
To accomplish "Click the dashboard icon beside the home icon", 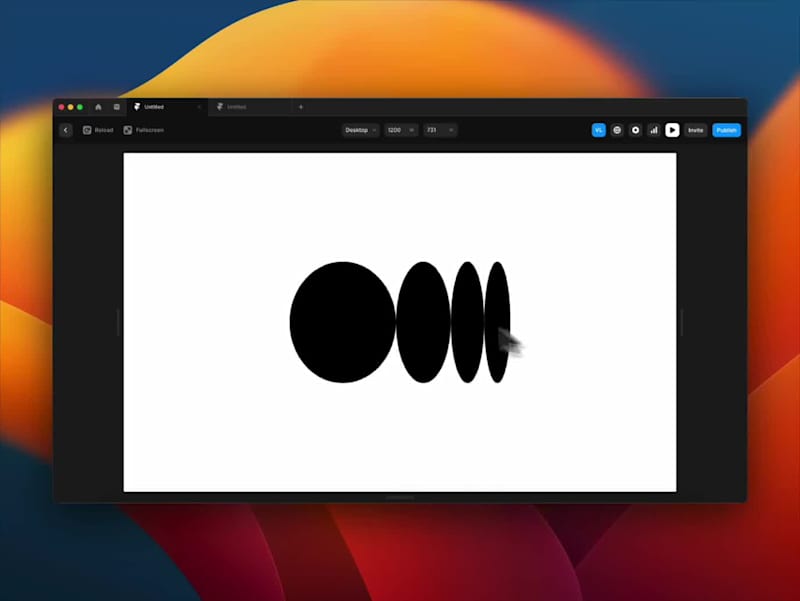I will (x=116, y=107).
